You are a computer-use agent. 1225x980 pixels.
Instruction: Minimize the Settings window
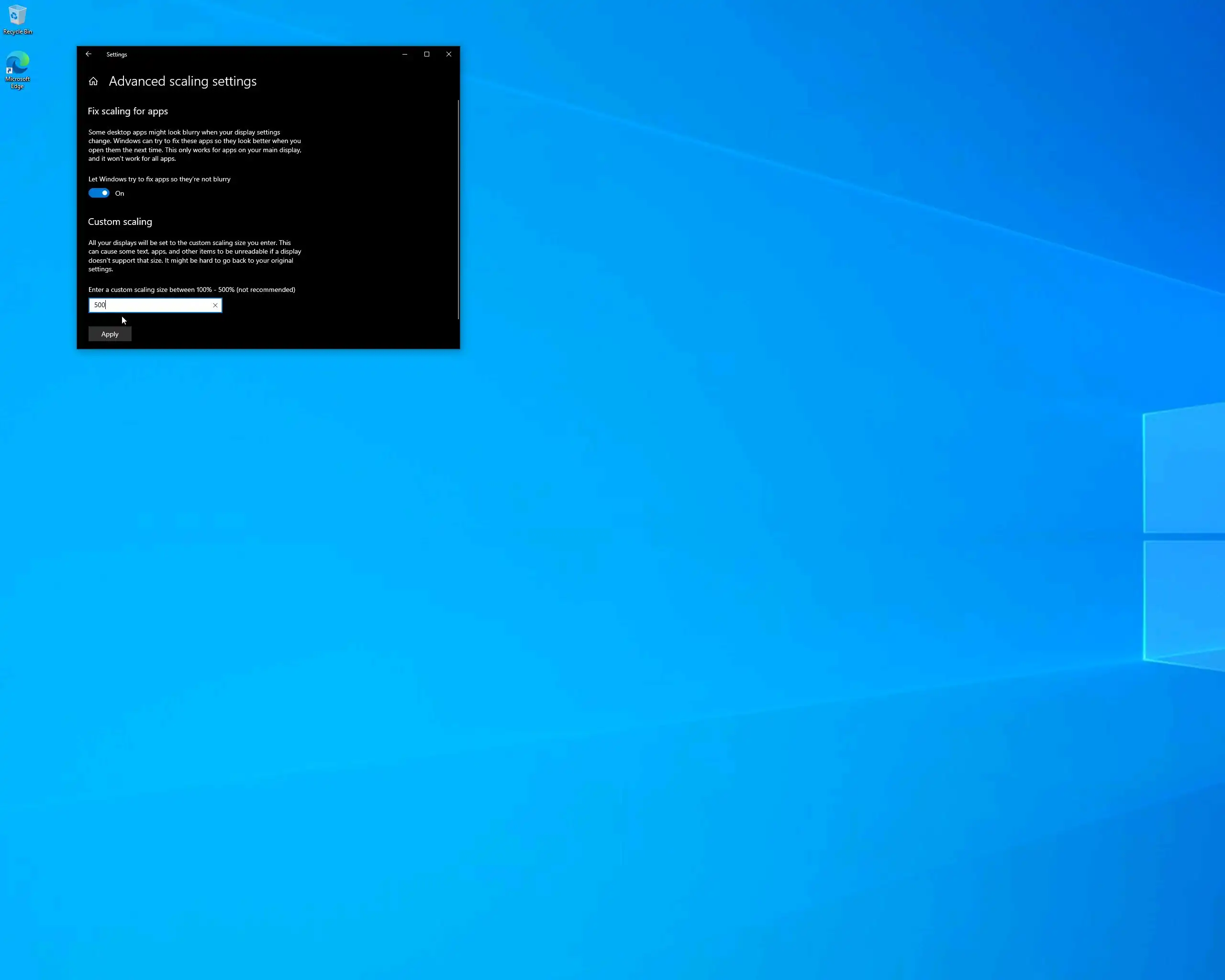tap(404, 54)
